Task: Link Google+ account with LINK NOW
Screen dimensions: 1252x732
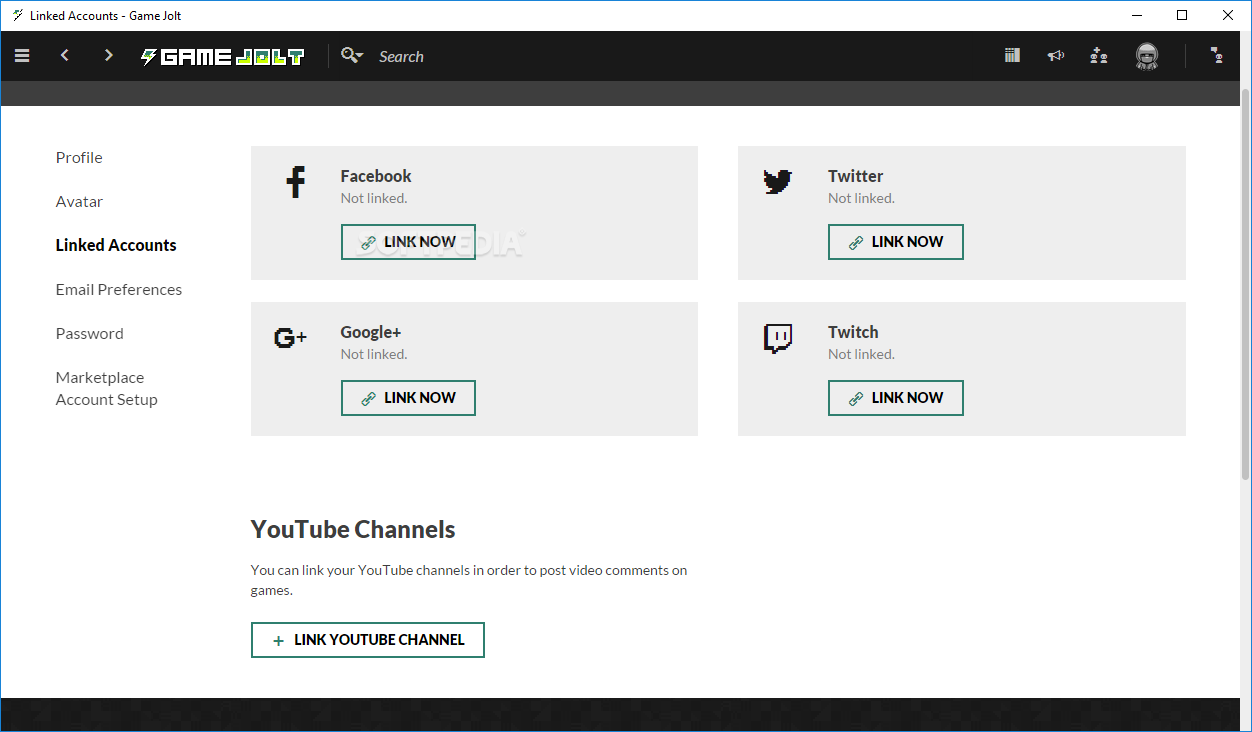Action: [408, 398]
